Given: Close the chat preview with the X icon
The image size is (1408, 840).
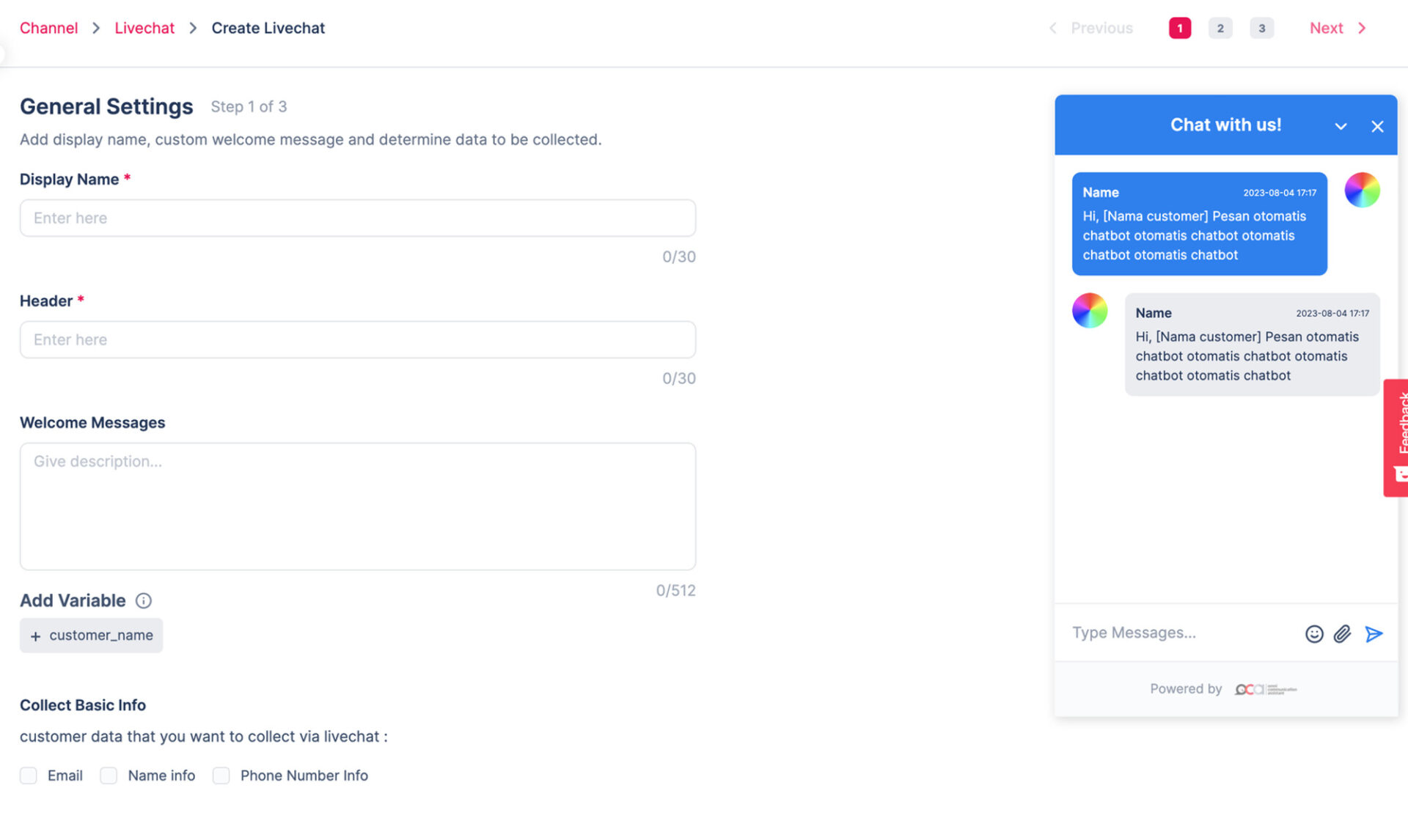Looking at the screenshot, I should coord(1377,126).
